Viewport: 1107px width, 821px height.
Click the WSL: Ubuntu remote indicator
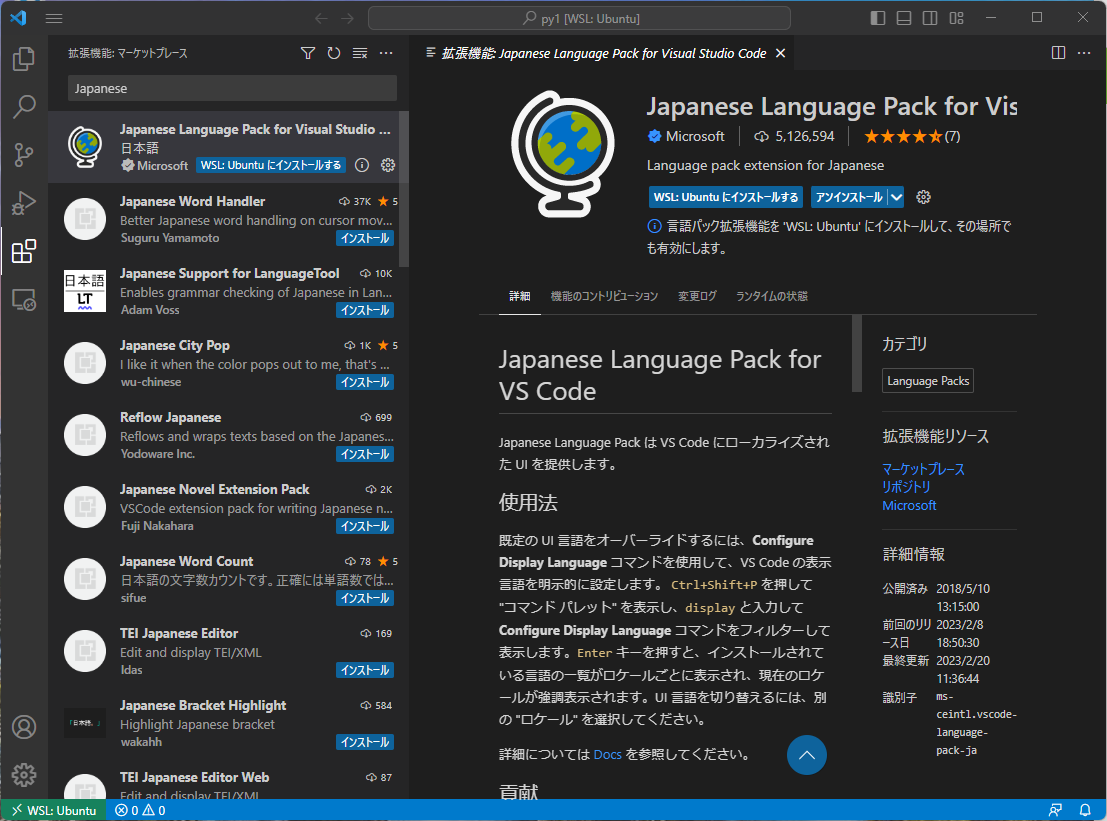coord(53,810)
